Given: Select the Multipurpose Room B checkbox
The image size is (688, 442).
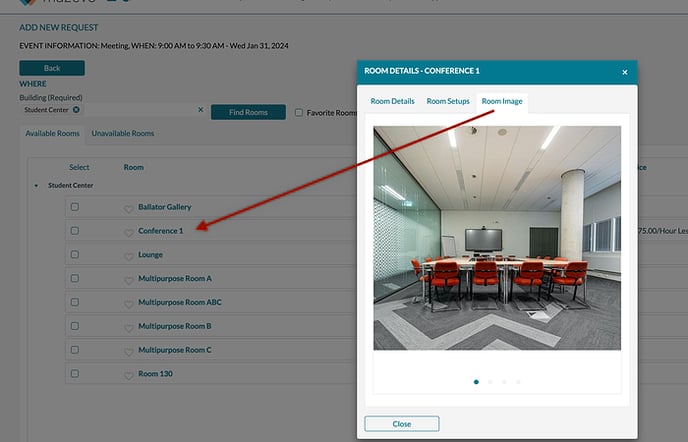Looking at the screenshot, I should pyautogui.click(x=75, y=326).
